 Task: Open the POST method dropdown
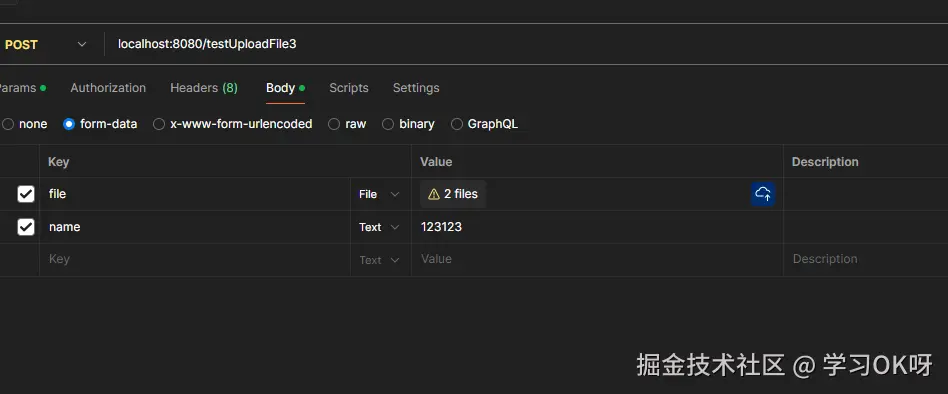[46, 45]
